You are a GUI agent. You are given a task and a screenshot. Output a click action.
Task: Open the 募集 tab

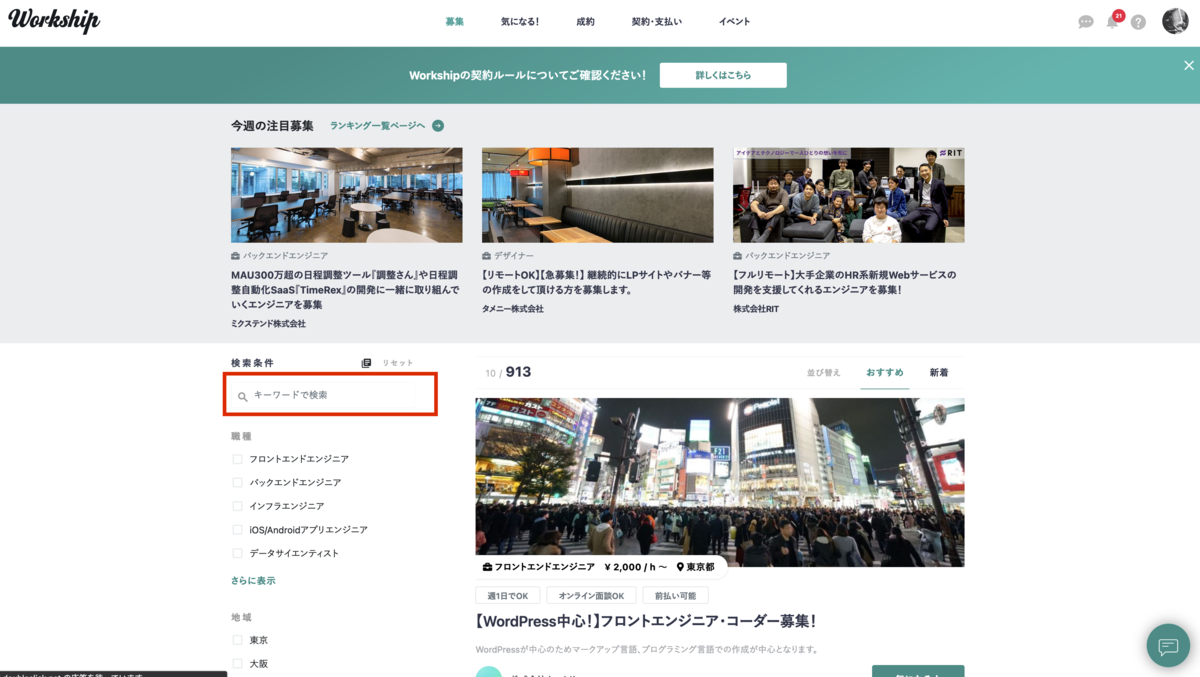[x=455, y=21]
